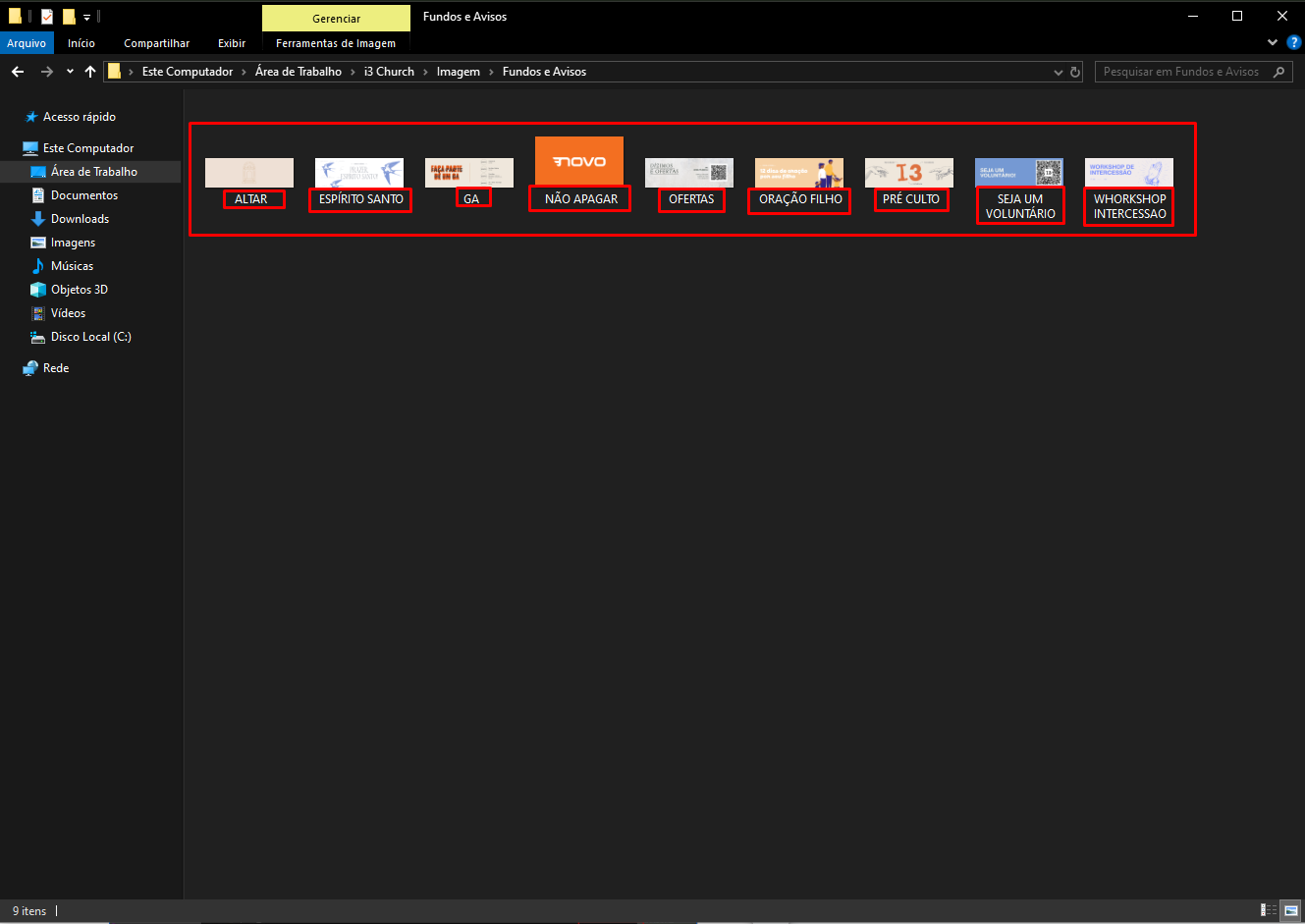
Task: Open Downloads in the sidebar
Action: pos(81,219)
